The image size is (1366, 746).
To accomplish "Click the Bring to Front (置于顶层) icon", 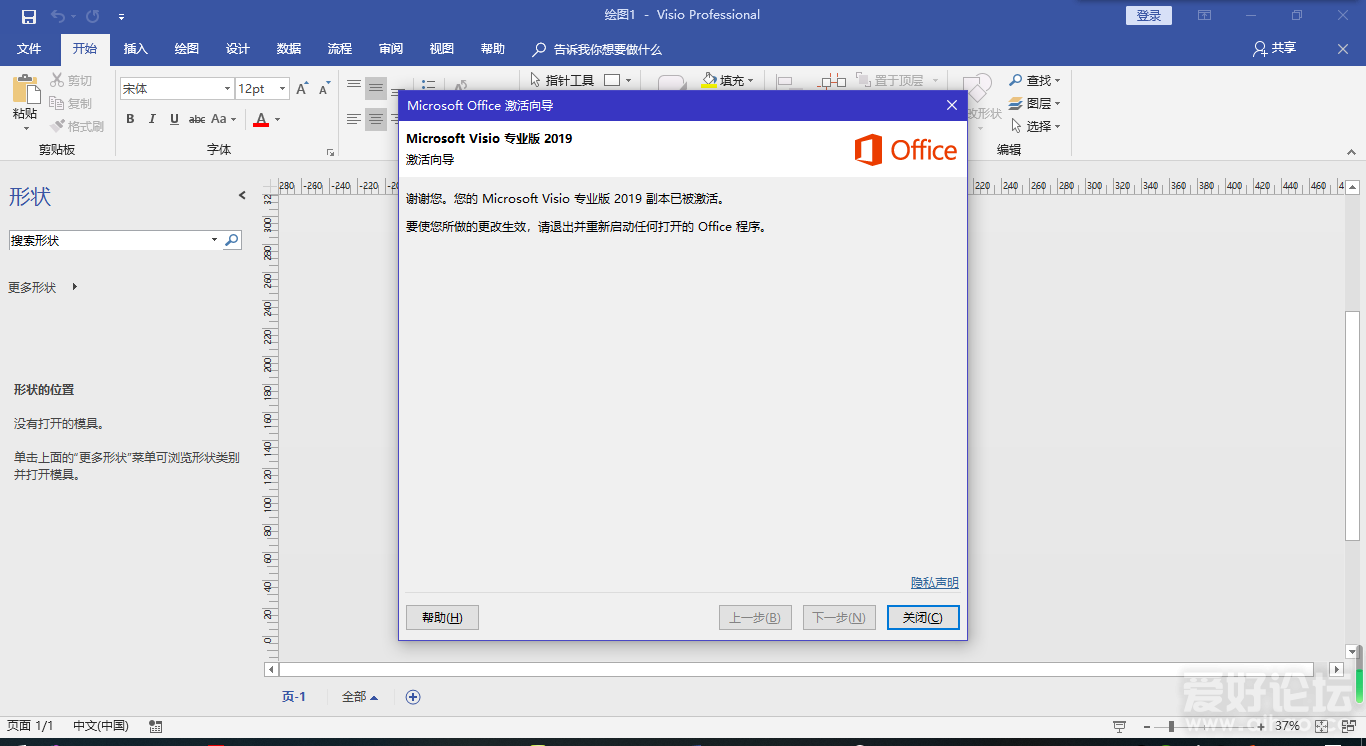I will (x=864, y=80).
